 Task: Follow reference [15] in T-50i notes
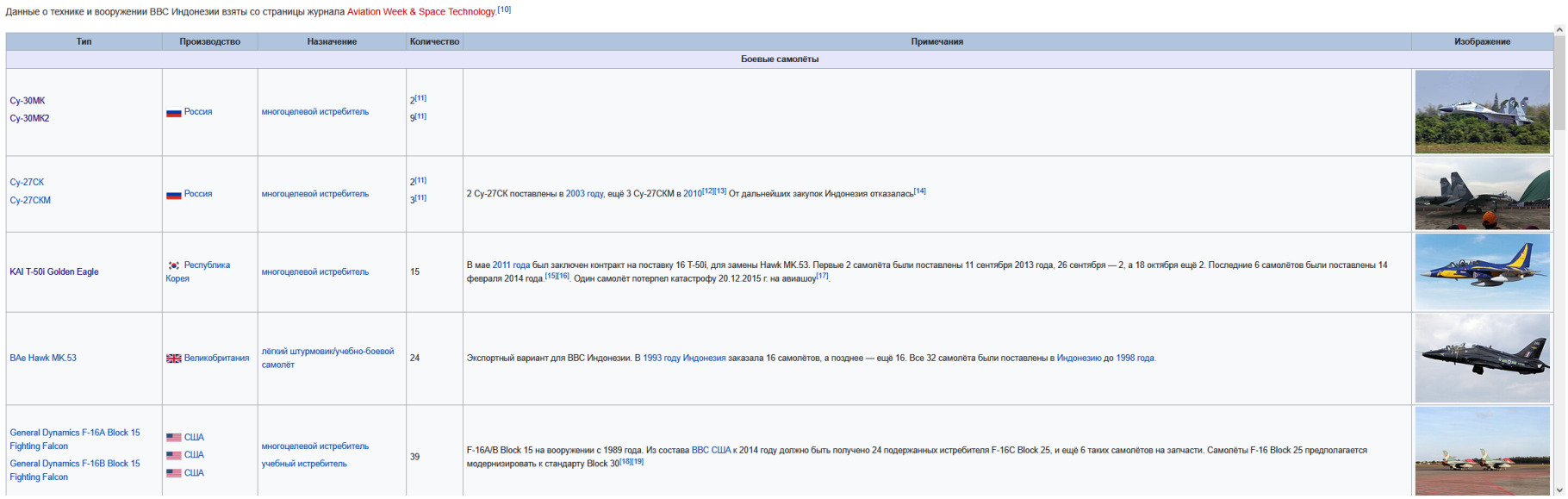pos(551,276)
